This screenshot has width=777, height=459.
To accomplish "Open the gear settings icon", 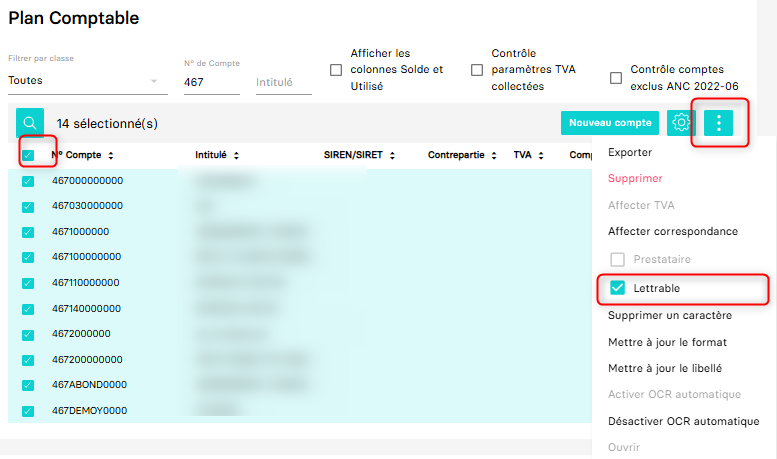I will pyautogui.click(x=682, y=123).
